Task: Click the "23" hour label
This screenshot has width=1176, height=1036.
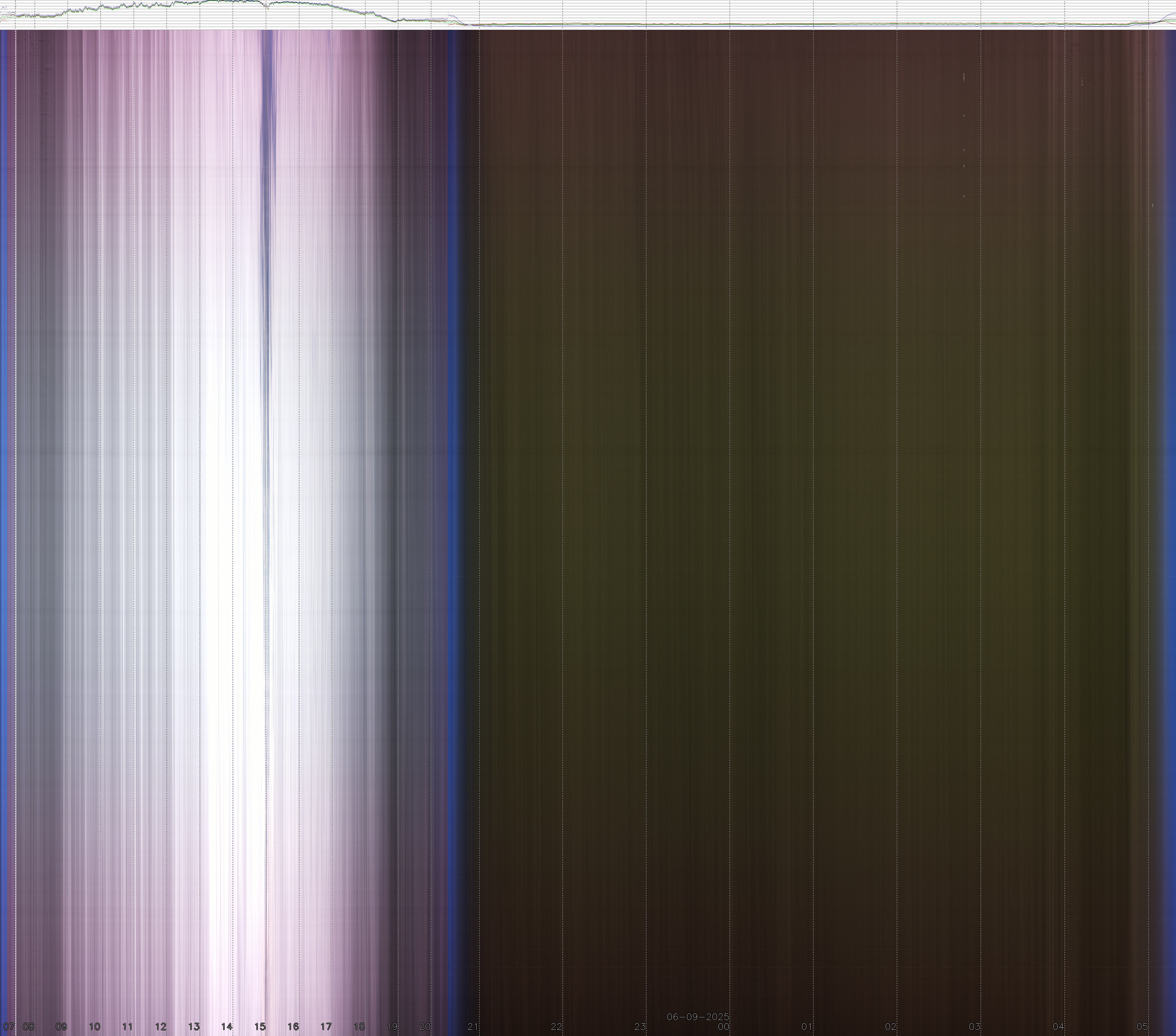Action: click(x=640, y=1026)
